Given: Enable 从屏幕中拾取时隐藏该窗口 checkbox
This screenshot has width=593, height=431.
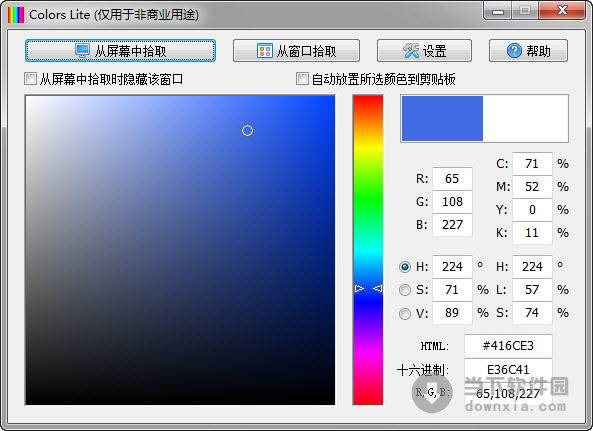Looking at the screenshot, I should coord(30,79).
